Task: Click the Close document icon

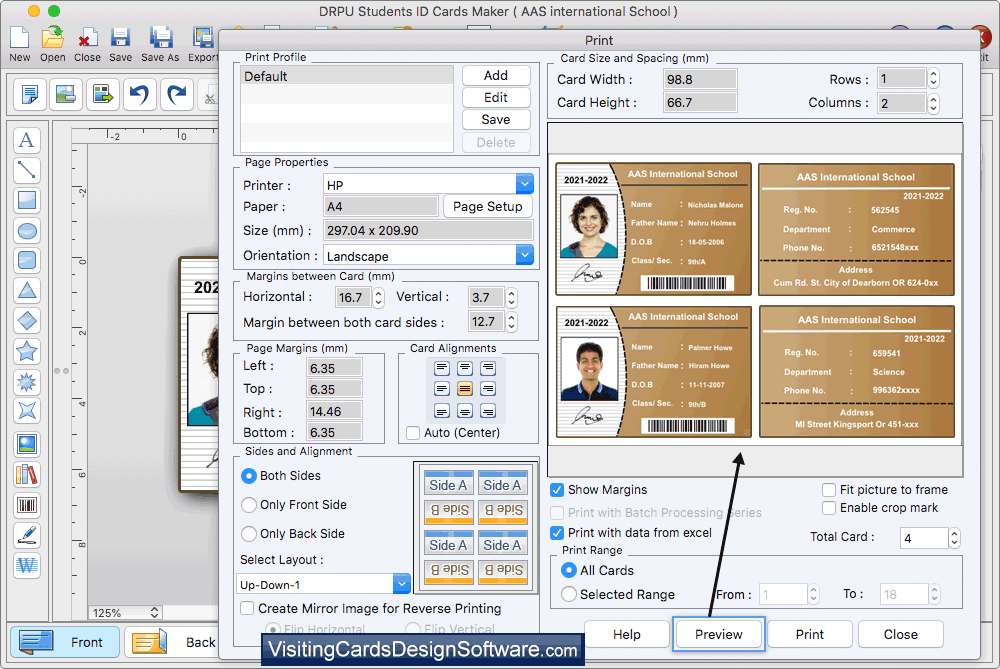Action: (87, 38)
